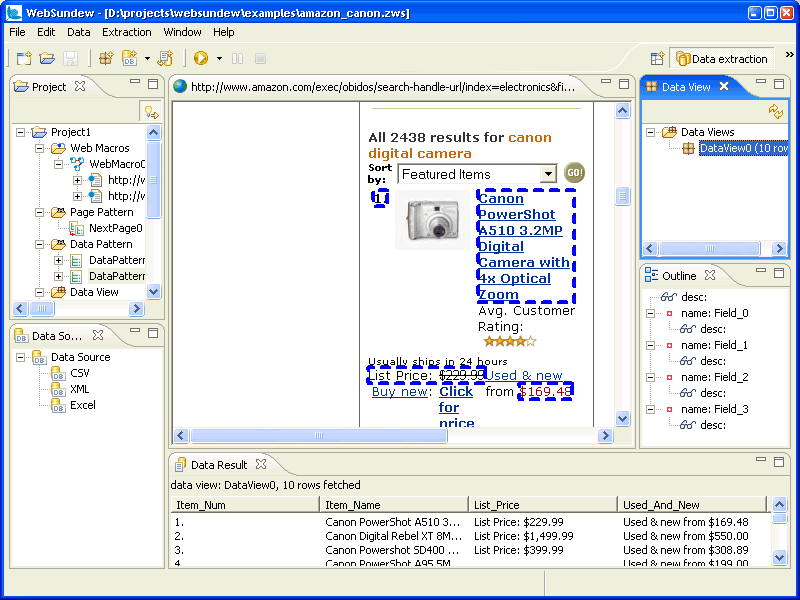Click the globe icon beside the Amazon URL
Image resolution: width=800 pixels, height=600 pixels.
point(180,86)
